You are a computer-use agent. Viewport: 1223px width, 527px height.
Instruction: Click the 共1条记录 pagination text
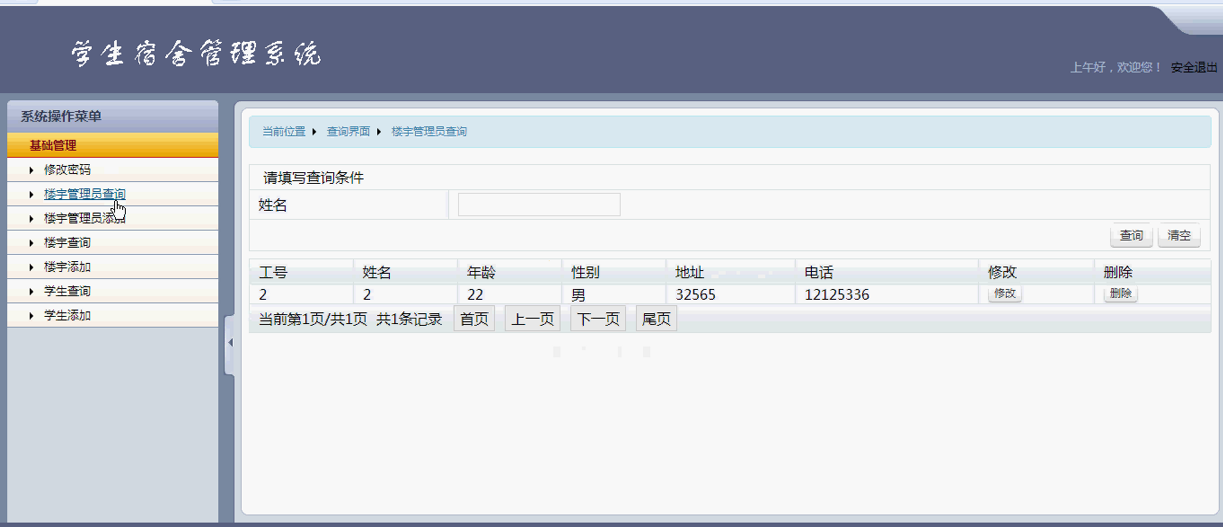[x=409, y=320]
